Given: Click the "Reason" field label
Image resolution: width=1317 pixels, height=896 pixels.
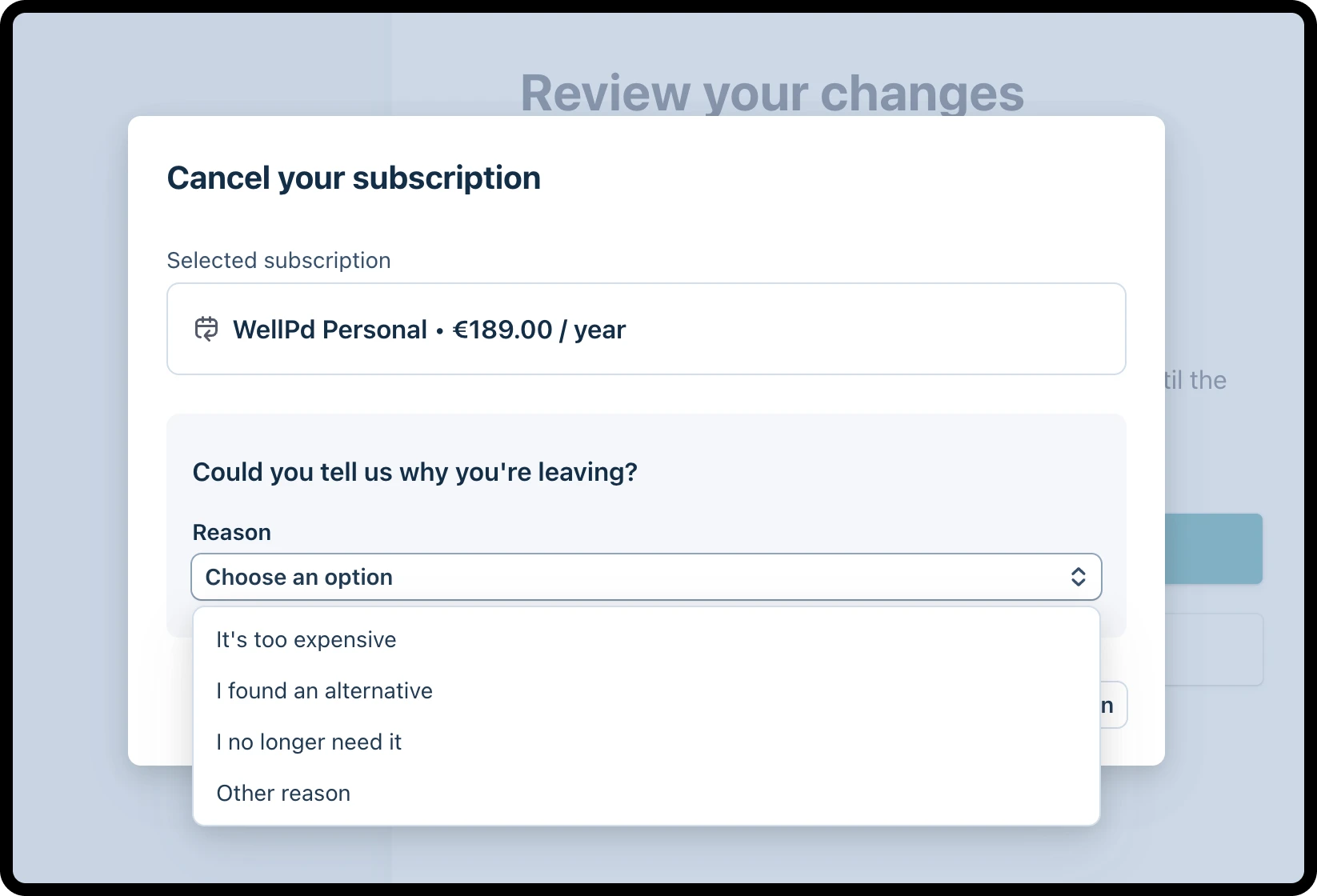Looking at the screenshot, I should click(x=231, y=533).
